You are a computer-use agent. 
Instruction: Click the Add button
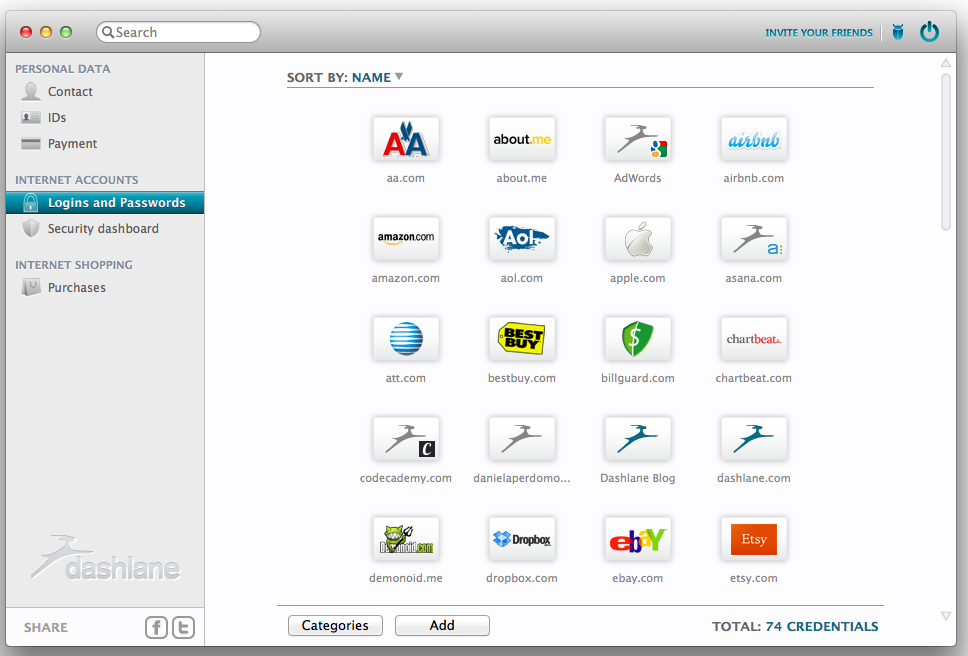click(x=442, y=625)
